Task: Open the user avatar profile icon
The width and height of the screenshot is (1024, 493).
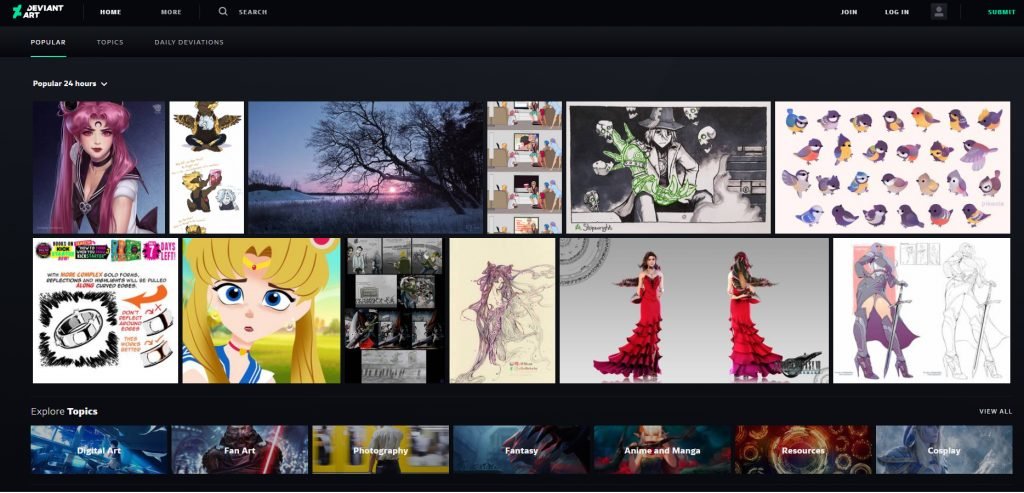Action: [938, 12]
